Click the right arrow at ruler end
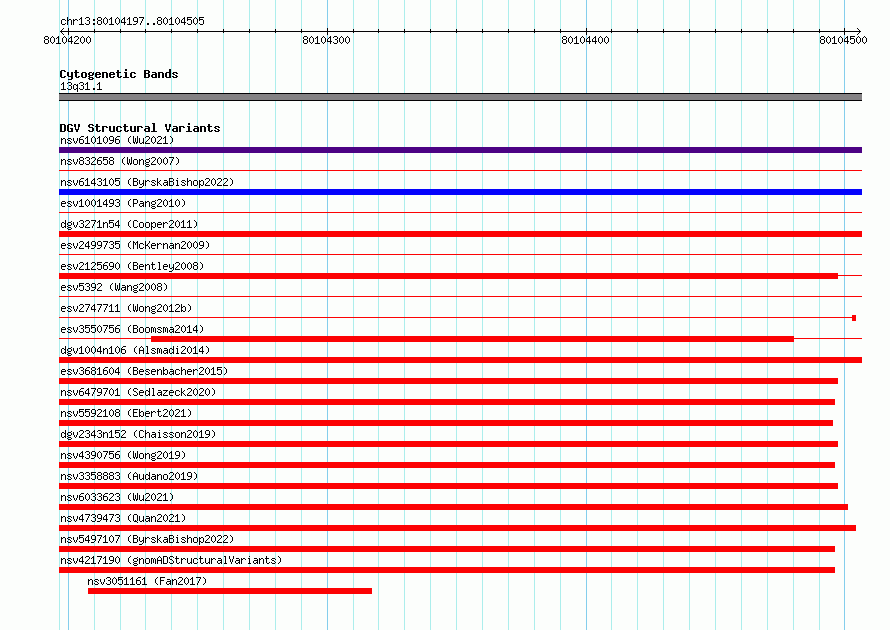This screenshot has width=890, height=630. coord(858,31)
